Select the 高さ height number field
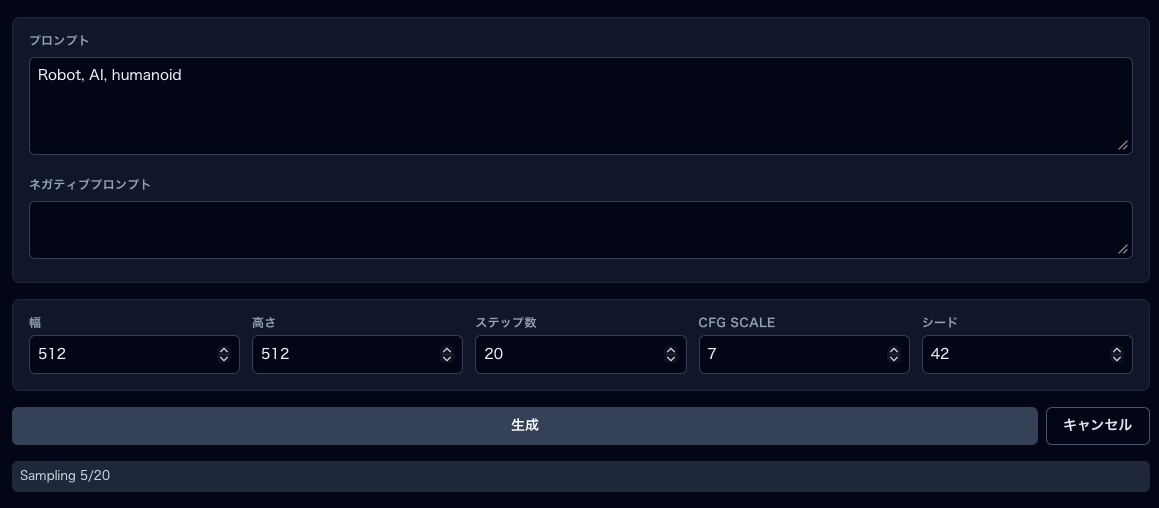This screenshot has height=508, width=1159. click(343, 355)
